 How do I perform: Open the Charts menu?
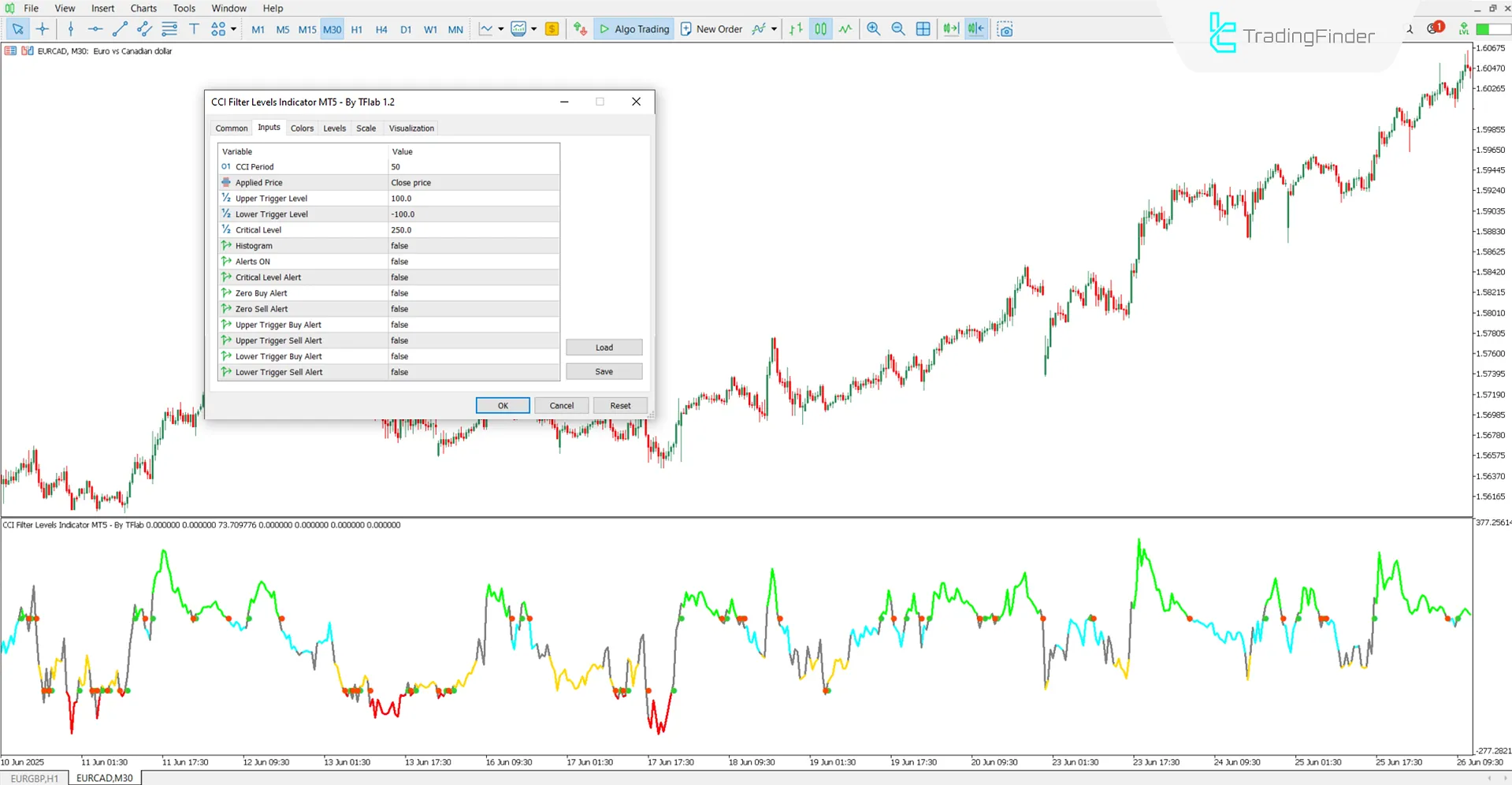click(x=143, y=8)
